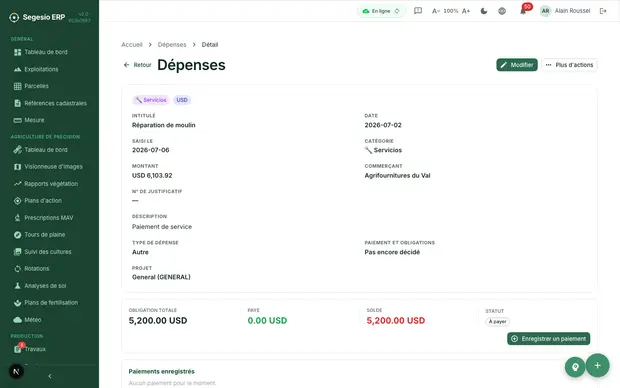
Task: Click the Visionneuse d'images map icon
Action: point(17,167)
